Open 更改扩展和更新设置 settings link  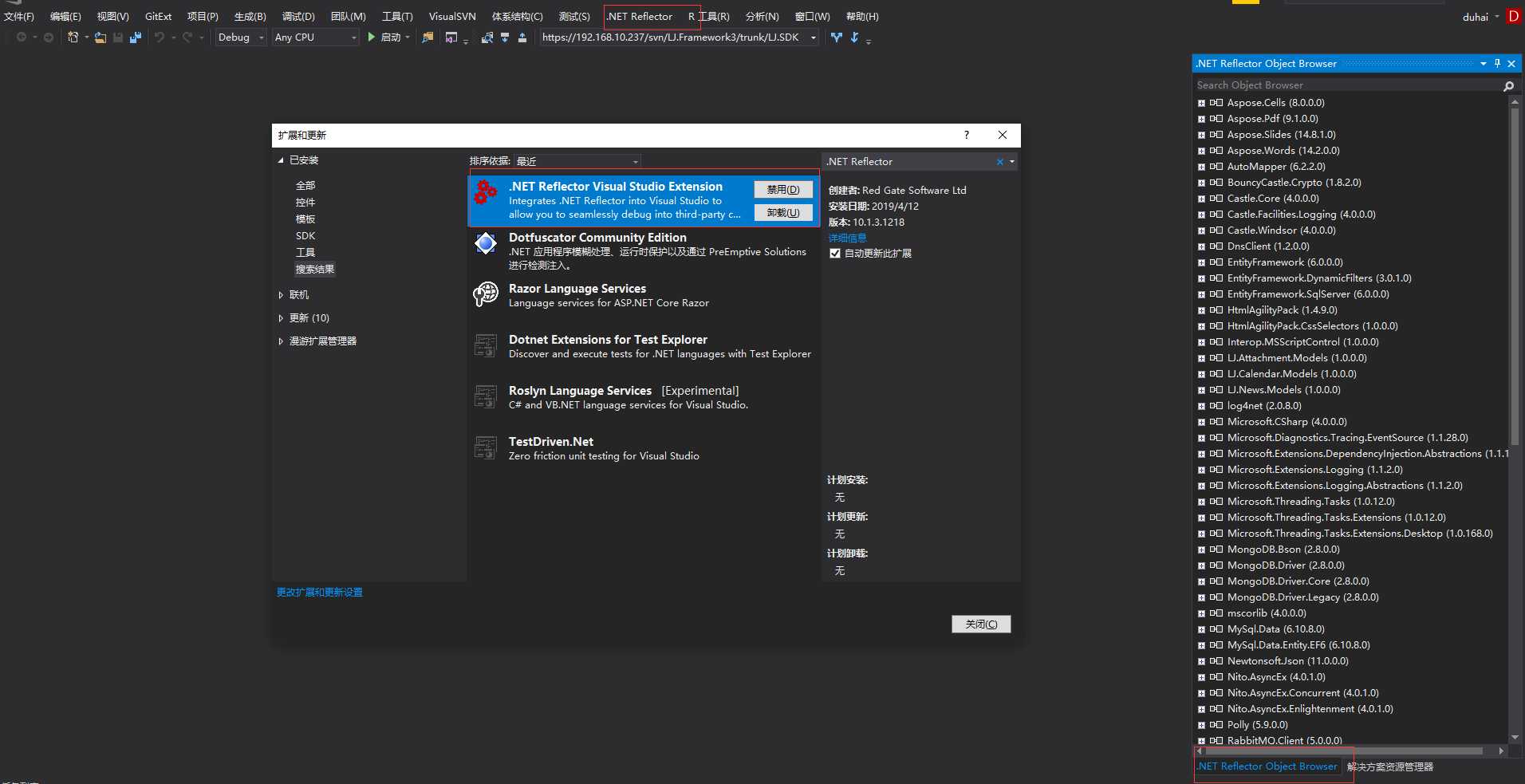click(x=319, y=593)
